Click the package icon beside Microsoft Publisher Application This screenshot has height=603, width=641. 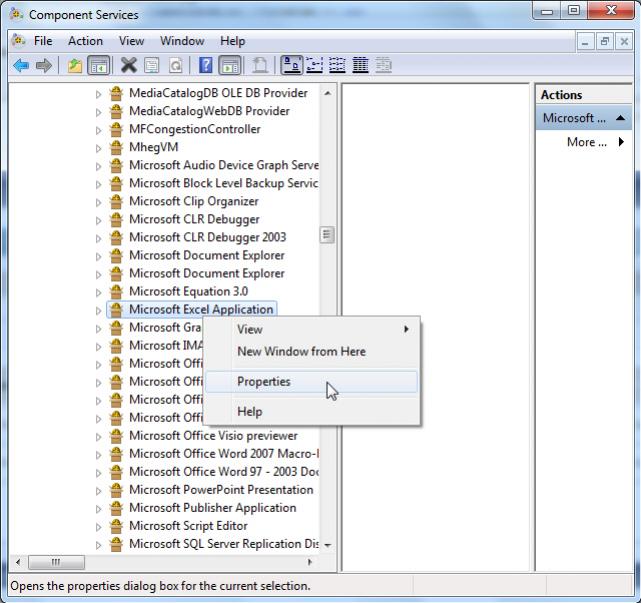[116, 508]
